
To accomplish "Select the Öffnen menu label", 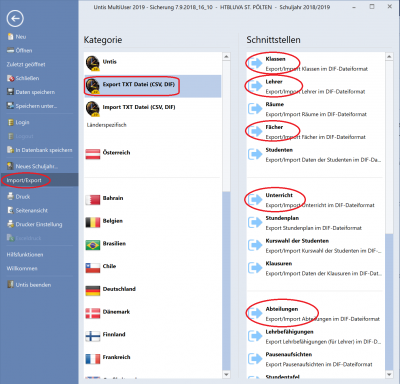I will pos(24,51).
